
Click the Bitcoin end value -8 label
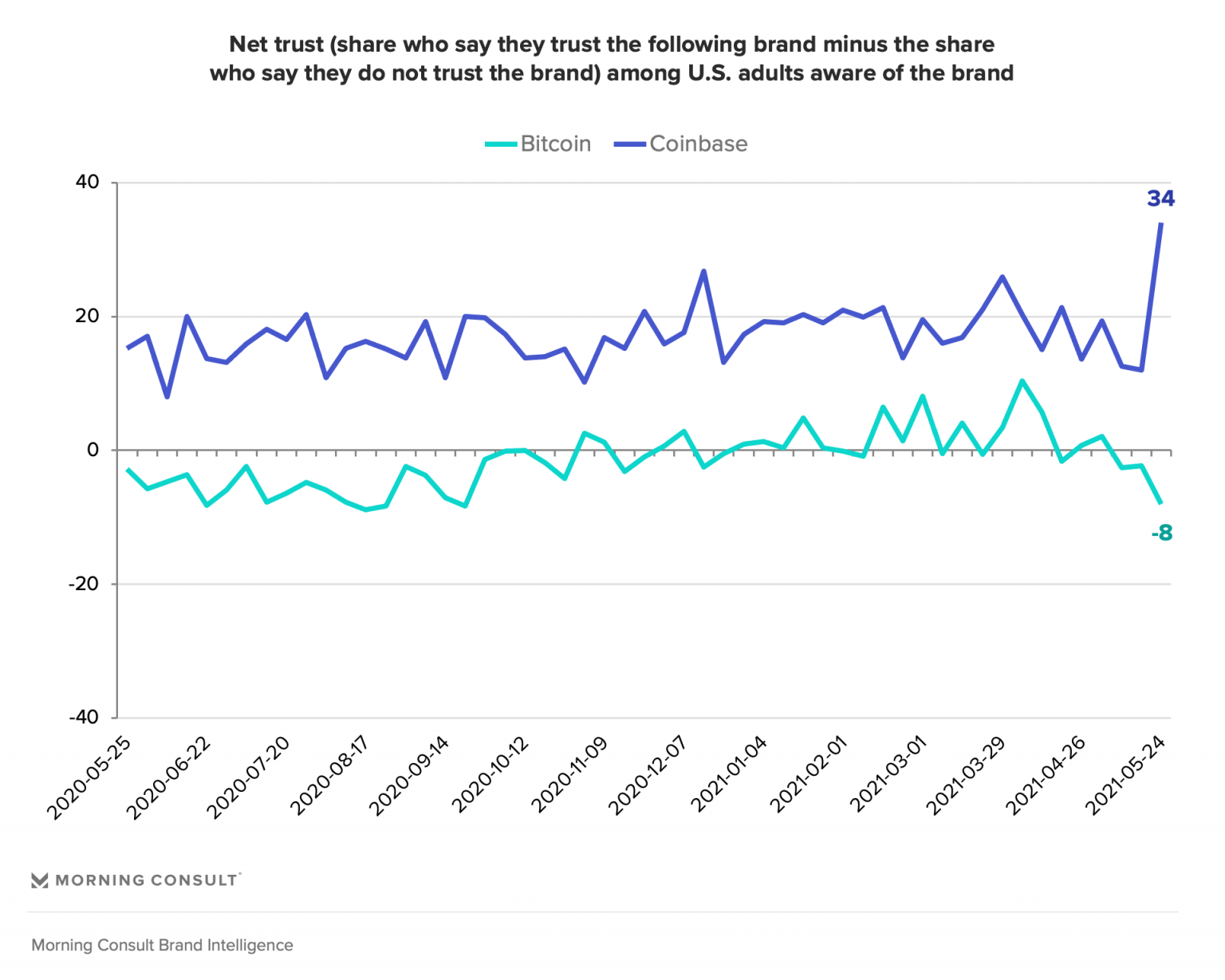1162,533
